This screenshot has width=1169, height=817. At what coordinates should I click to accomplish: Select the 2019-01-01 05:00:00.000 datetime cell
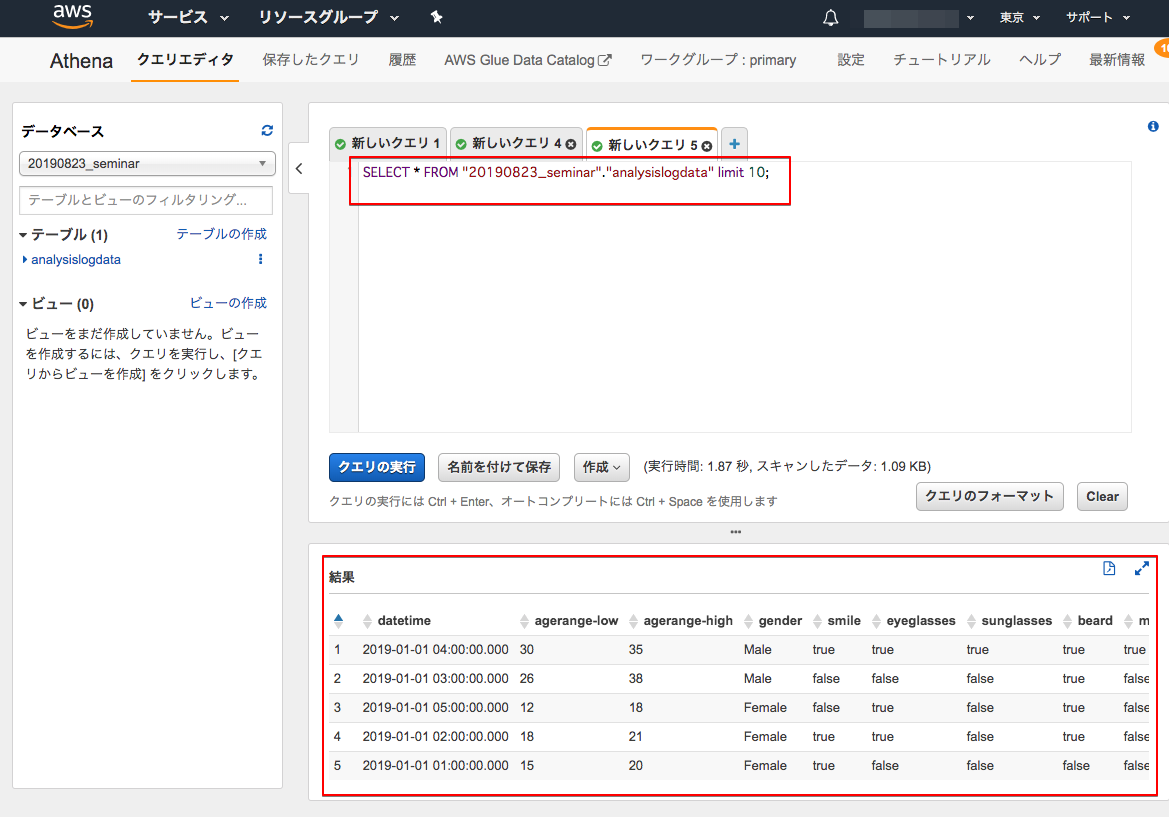coord(435,707)
